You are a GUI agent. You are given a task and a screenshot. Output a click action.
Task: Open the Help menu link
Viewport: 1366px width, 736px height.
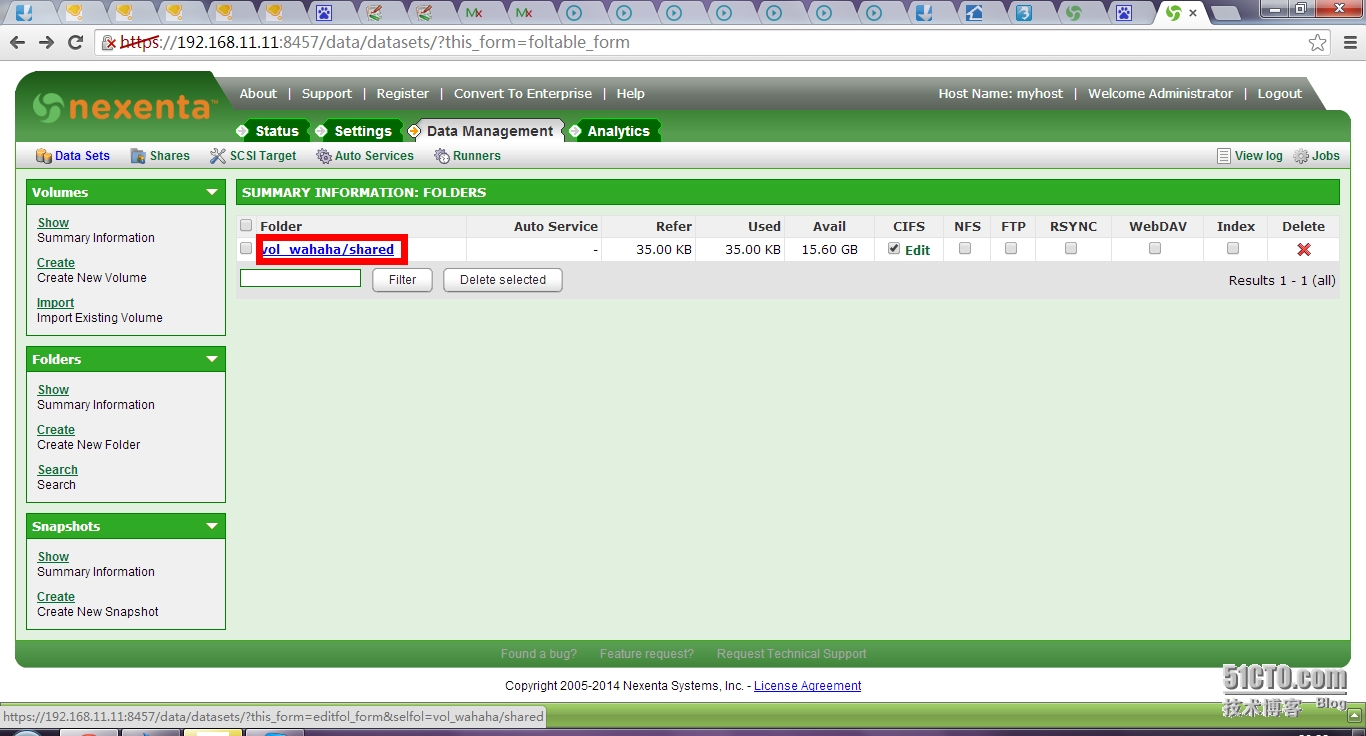click(x=630, y=93)
